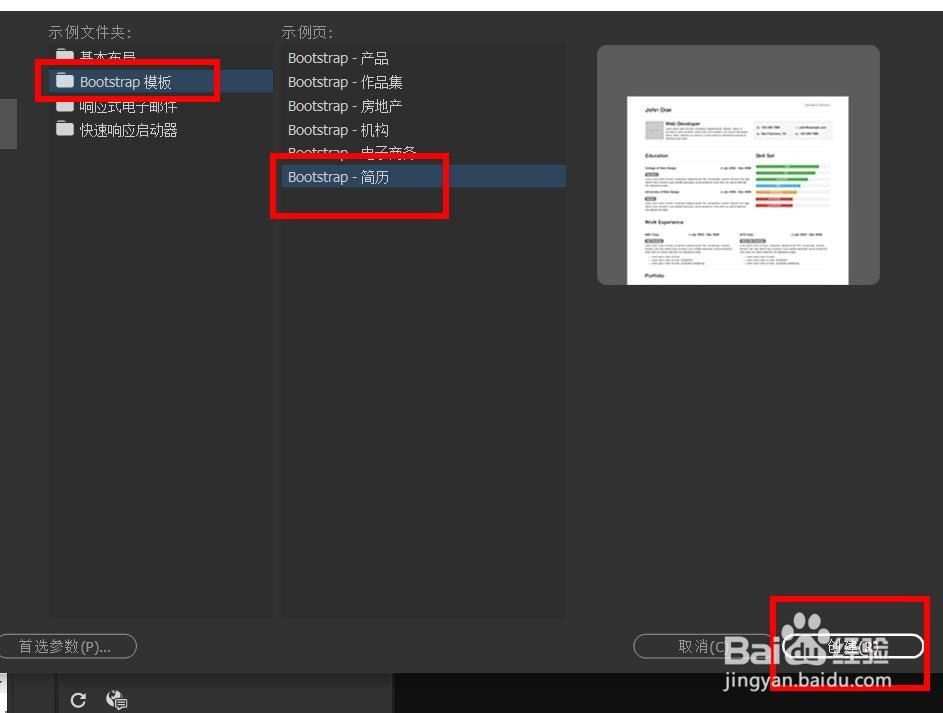Choose Bootstrap - 房地产 sample page
Image resolution: width=943 pixels, height=713 pixels.
(423, 106)
